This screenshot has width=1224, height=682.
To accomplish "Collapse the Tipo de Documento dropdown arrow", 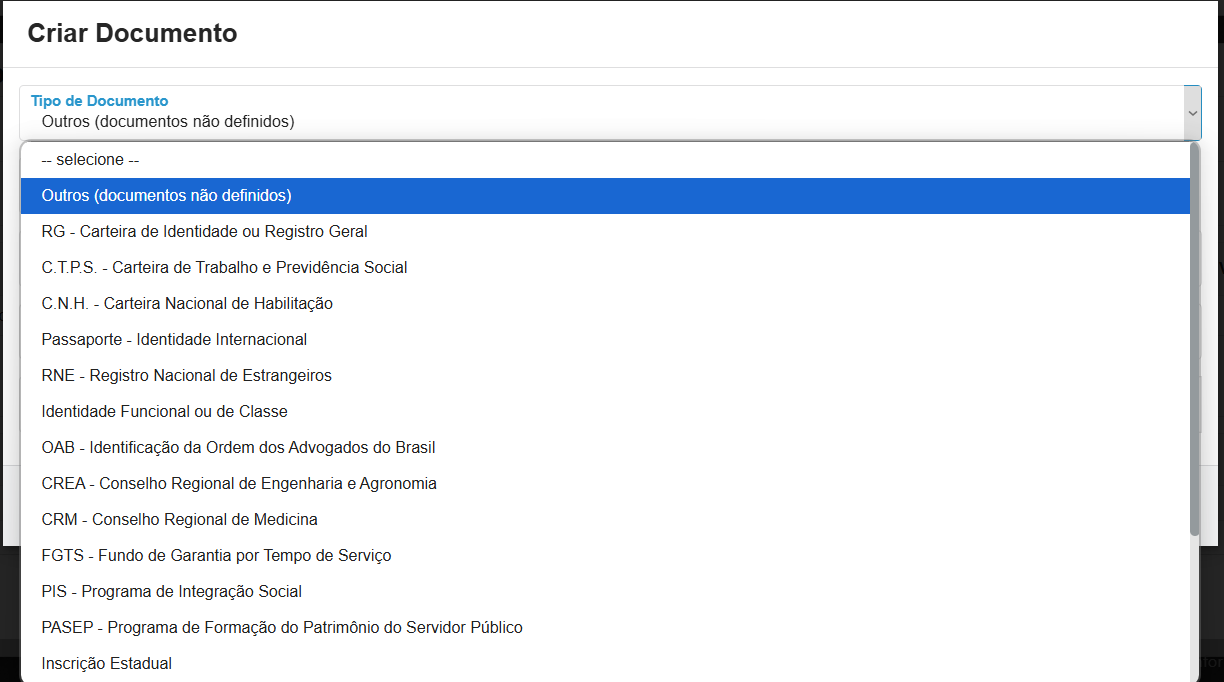I will pyautogui.click(x=1191, y=113).
